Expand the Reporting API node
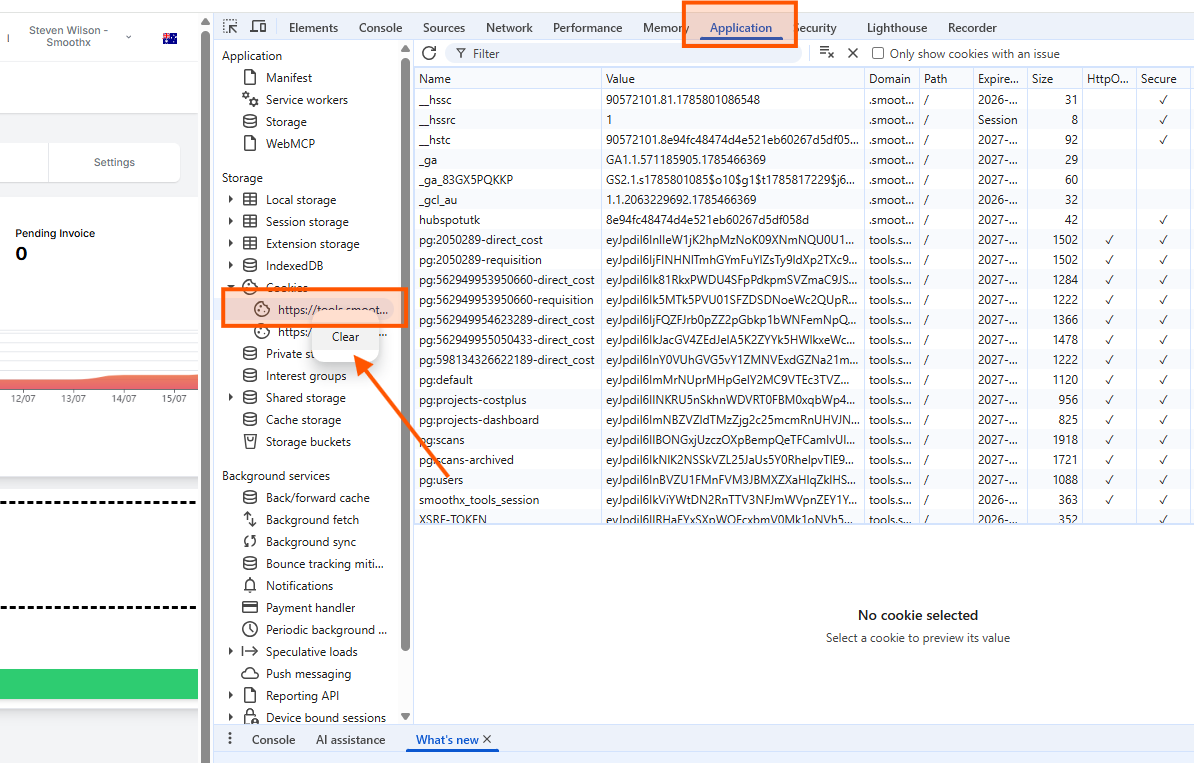The height and width of the screenshot is (763, 1194). pos(231,696)
